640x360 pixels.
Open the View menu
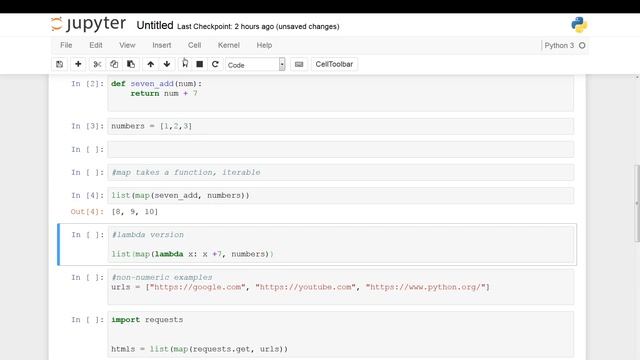(x=127, y=45)
